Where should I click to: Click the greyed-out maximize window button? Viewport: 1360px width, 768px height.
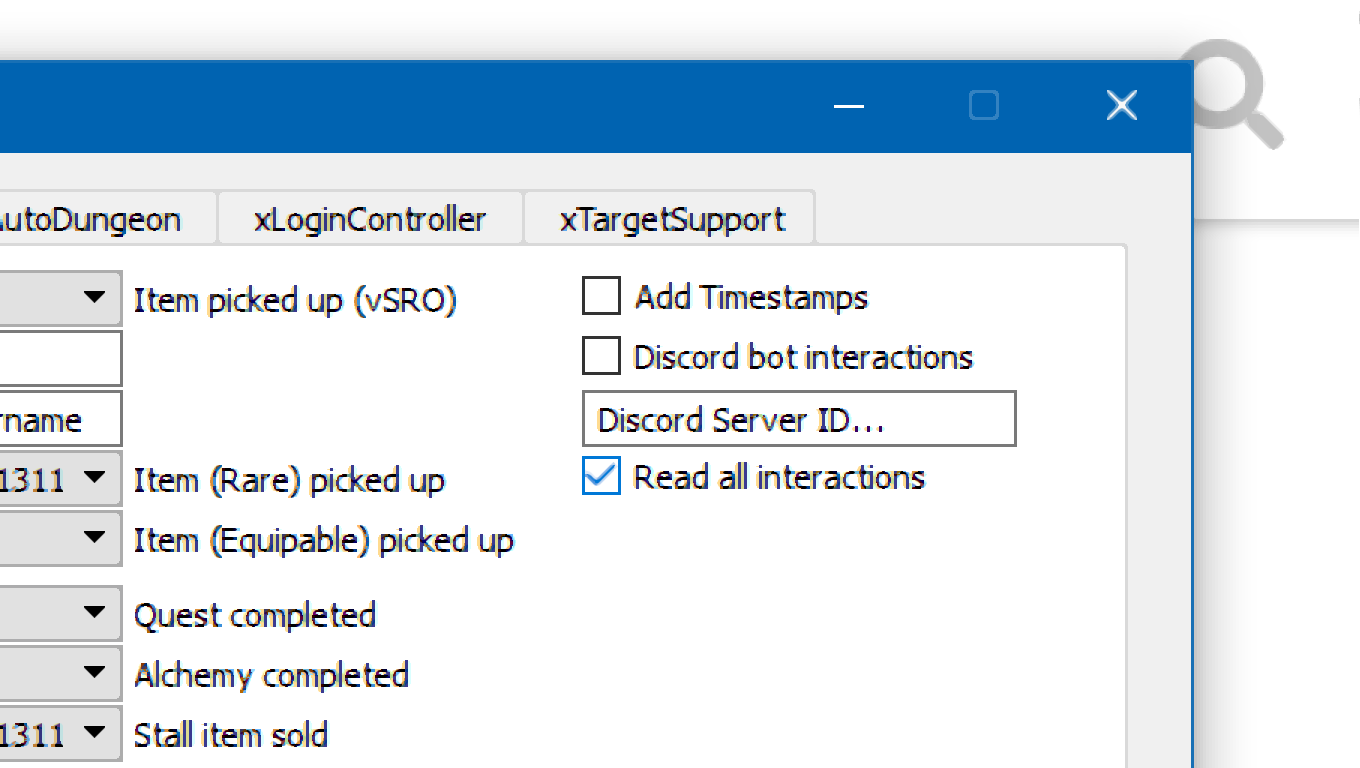984,106
